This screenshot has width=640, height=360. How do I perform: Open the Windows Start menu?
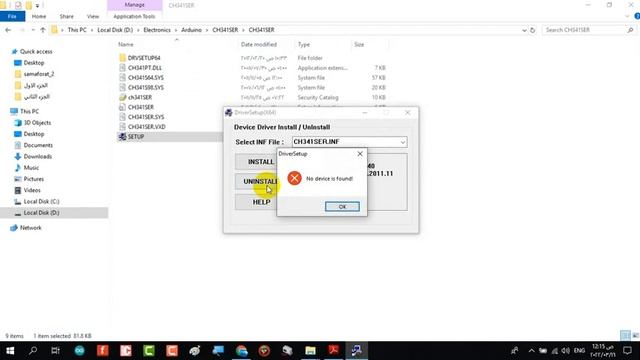click(x=10, y=351)
